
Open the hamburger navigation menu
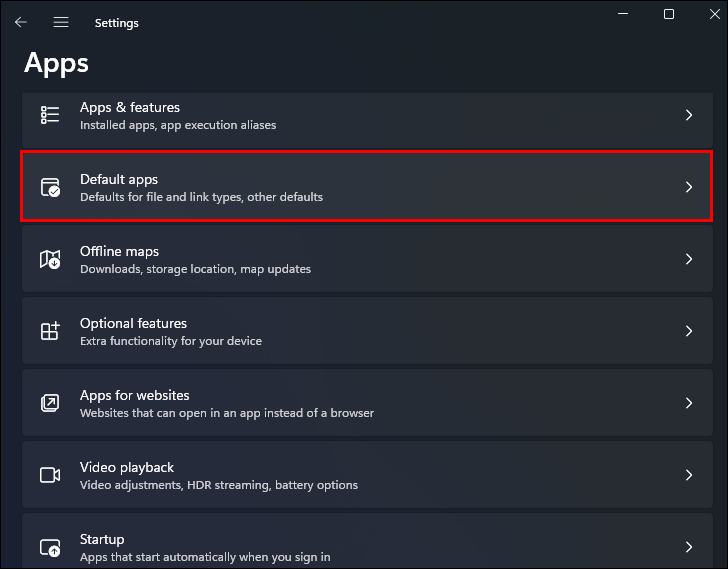[61, 22]
